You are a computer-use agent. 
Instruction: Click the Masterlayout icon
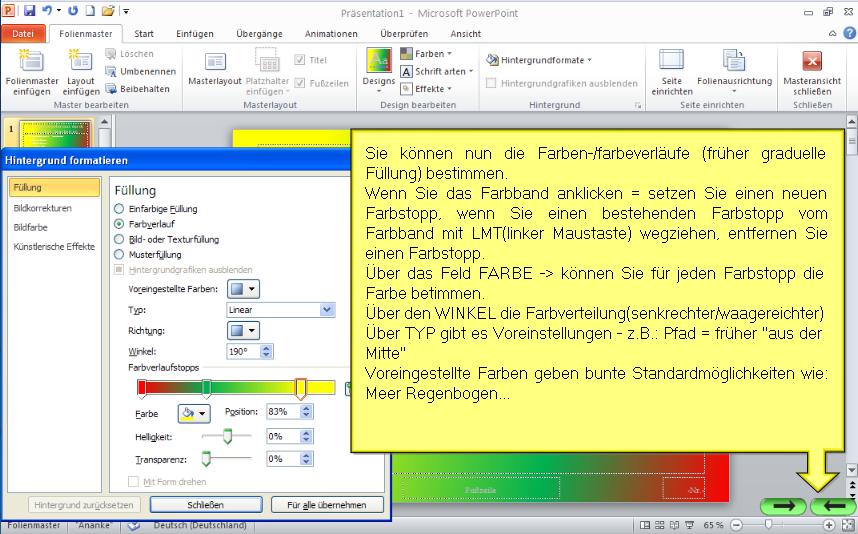tap(215, 63)
